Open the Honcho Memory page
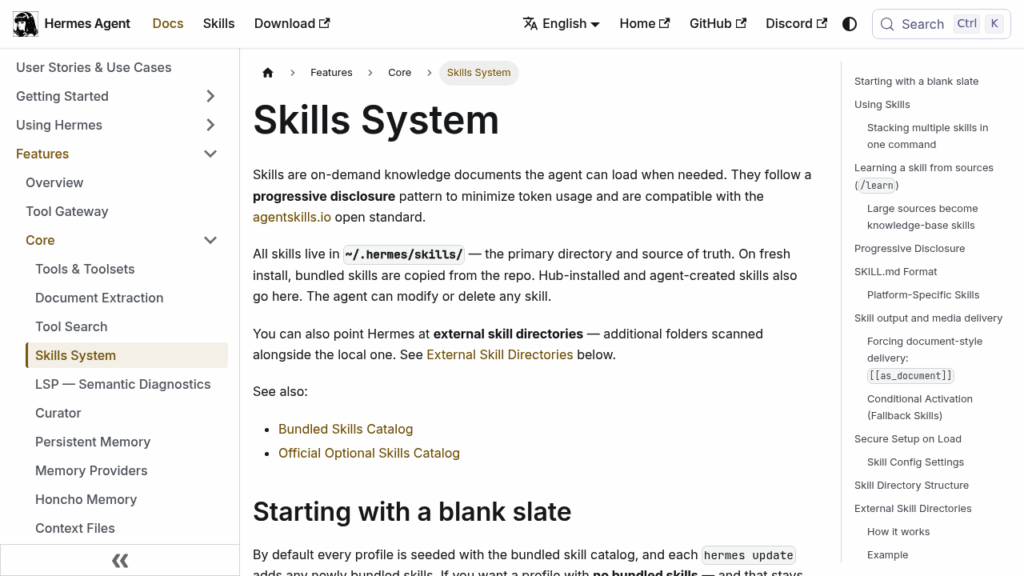 point(86,499)
